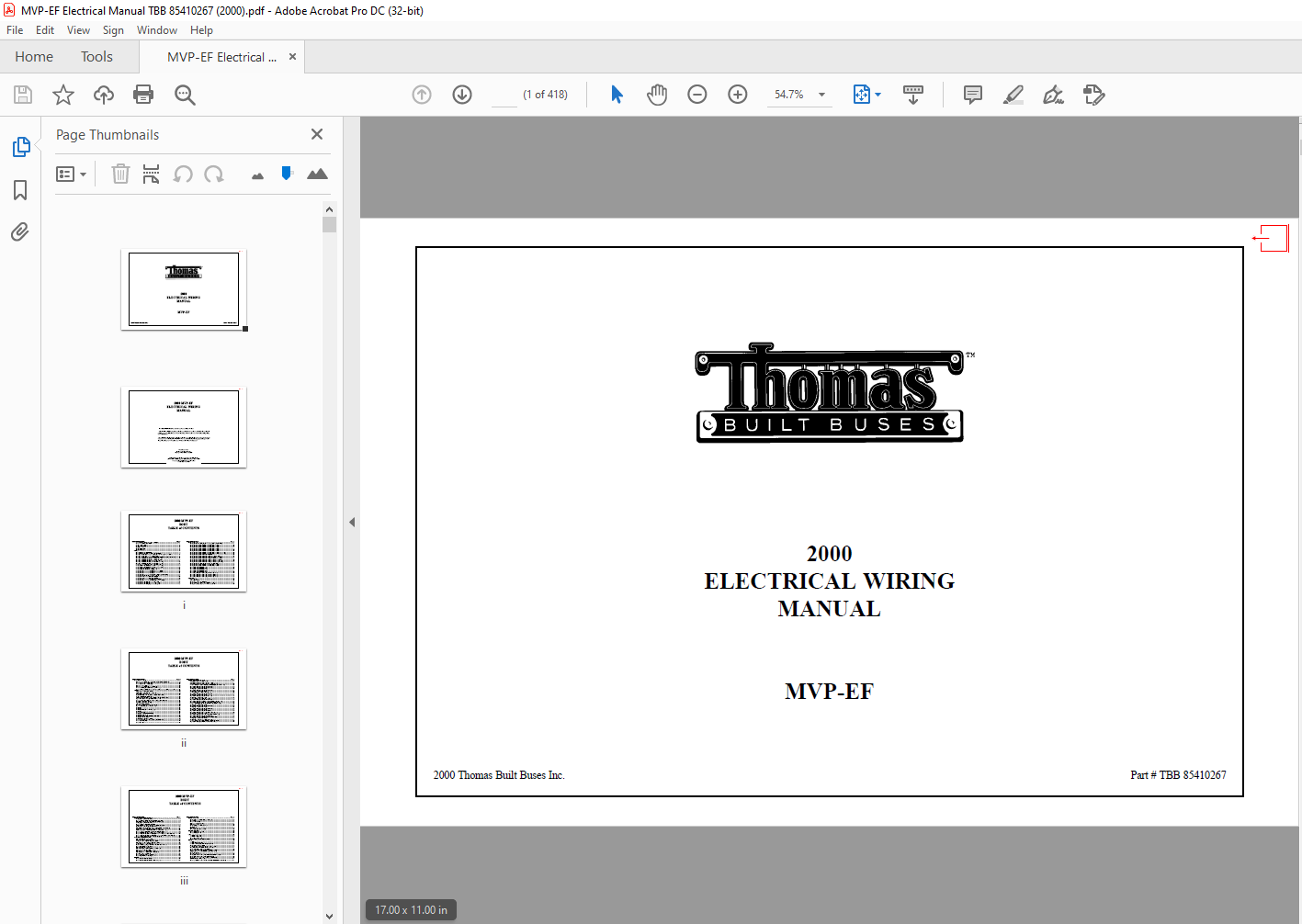The width and height of the screenshot is (1302, 924).
Task: Open the Edit menu
Action: tap(45, 30)
